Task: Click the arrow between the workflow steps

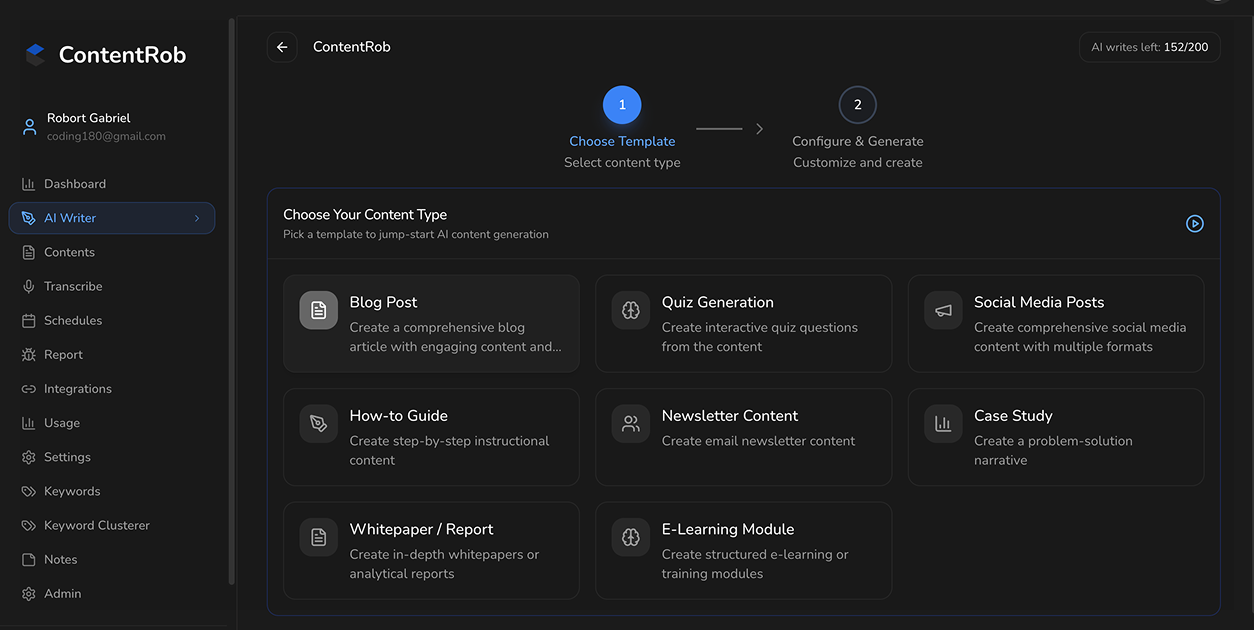Action: pyautogui.click(x=759, y=128)
